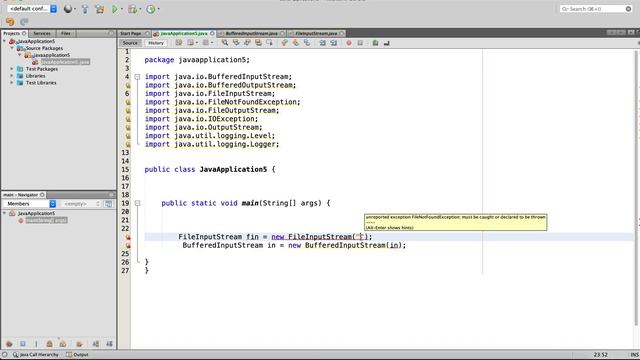Open the Members dropdown in Navigator

coord(29,204)
